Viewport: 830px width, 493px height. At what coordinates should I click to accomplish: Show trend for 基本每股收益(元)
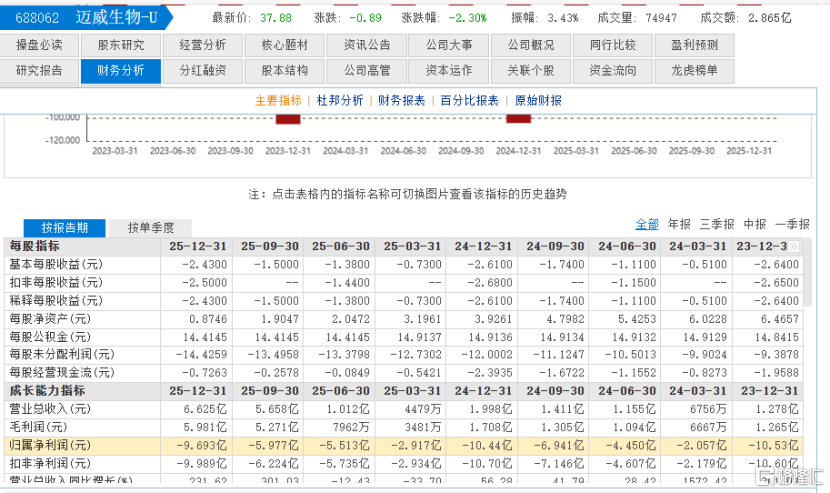(x=56, y=264)
